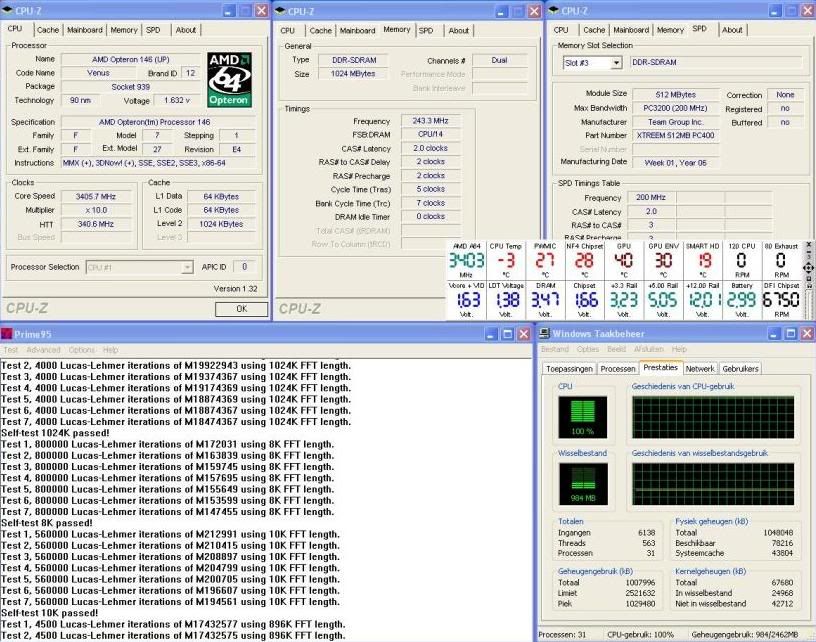Click the Part Number XTREEM 512MB PC400 field
816x642 pixels.
pos(675,135)
